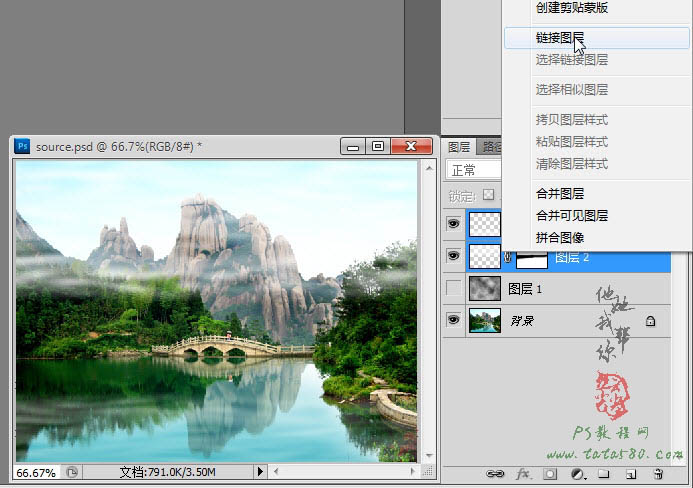Select 合并可见图层 menu entry
The image size is (693, 488).
pyautogui.click(x=572, y=216)
